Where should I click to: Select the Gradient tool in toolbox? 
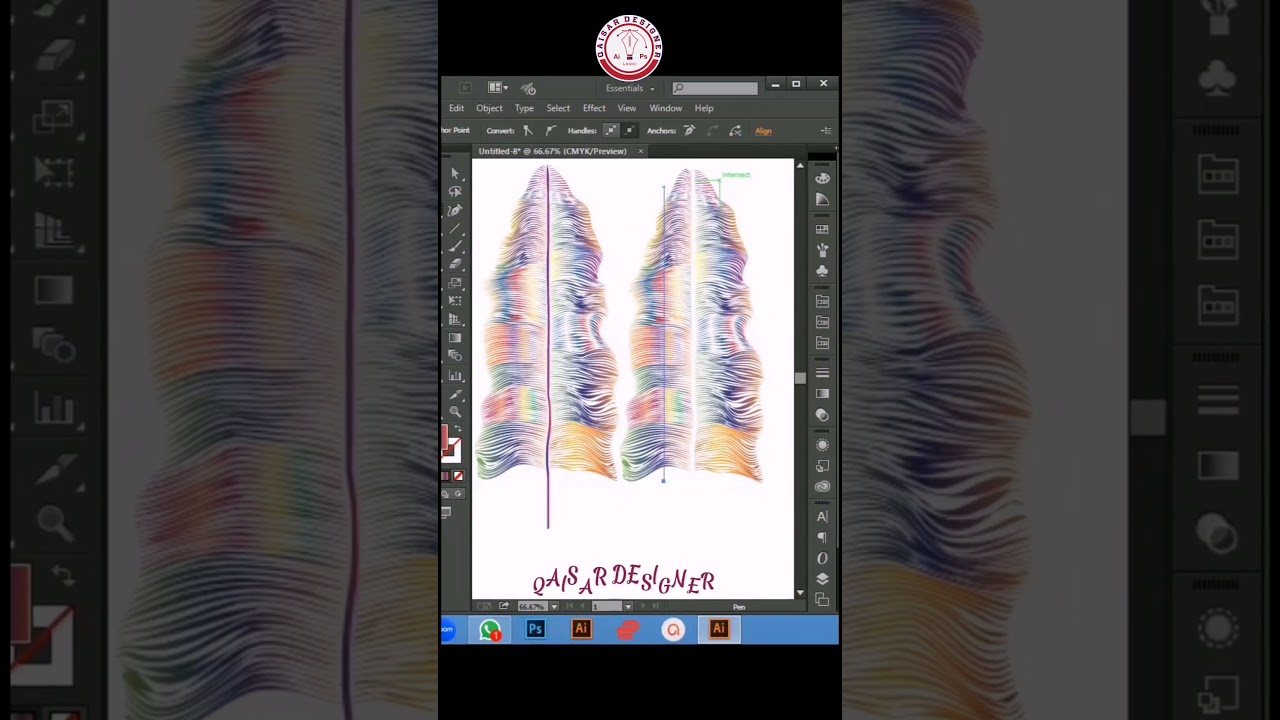tap(455, 338)
